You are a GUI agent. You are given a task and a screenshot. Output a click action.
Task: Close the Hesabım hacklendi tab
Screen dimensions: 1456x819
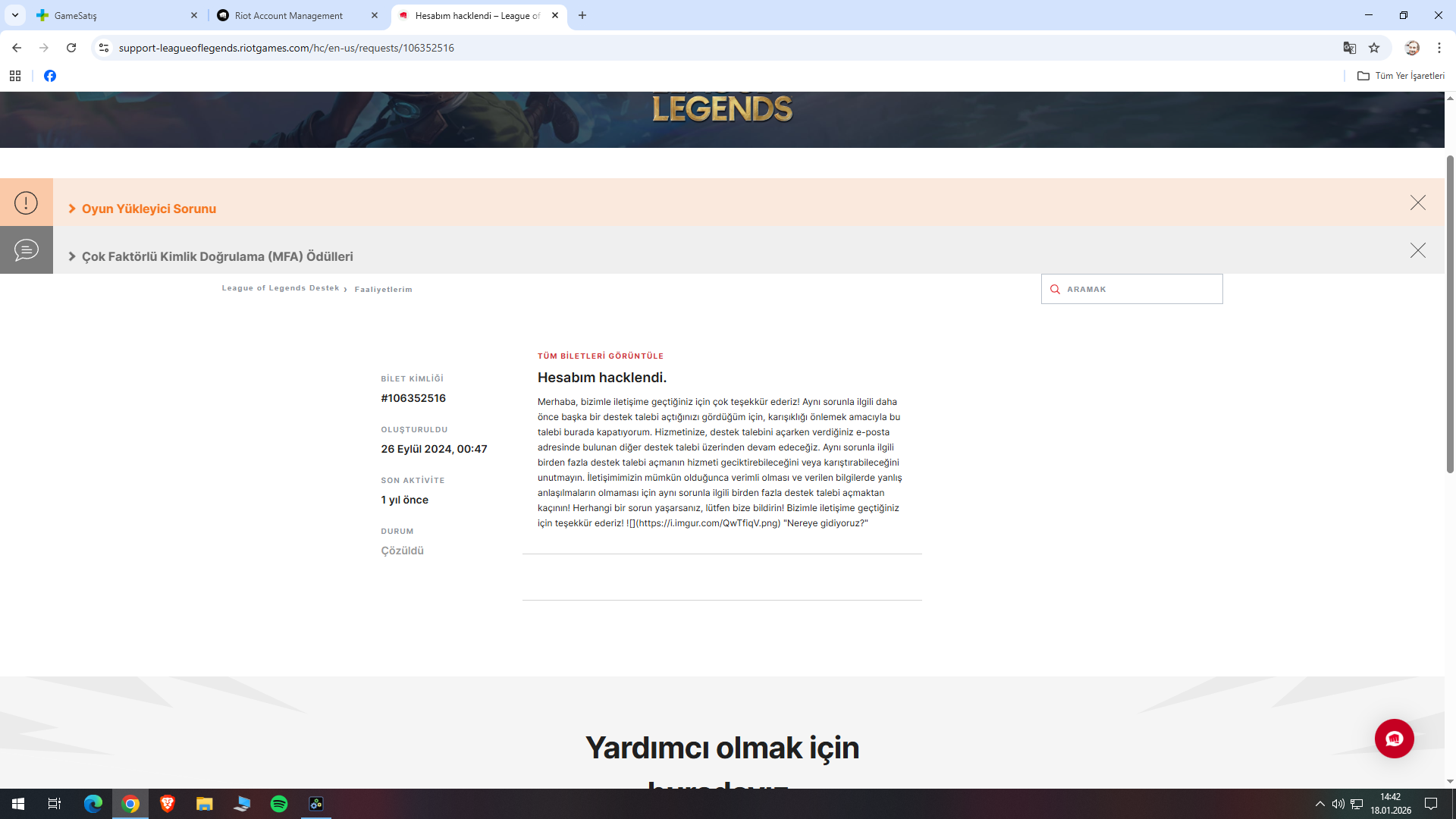[555, 15]
